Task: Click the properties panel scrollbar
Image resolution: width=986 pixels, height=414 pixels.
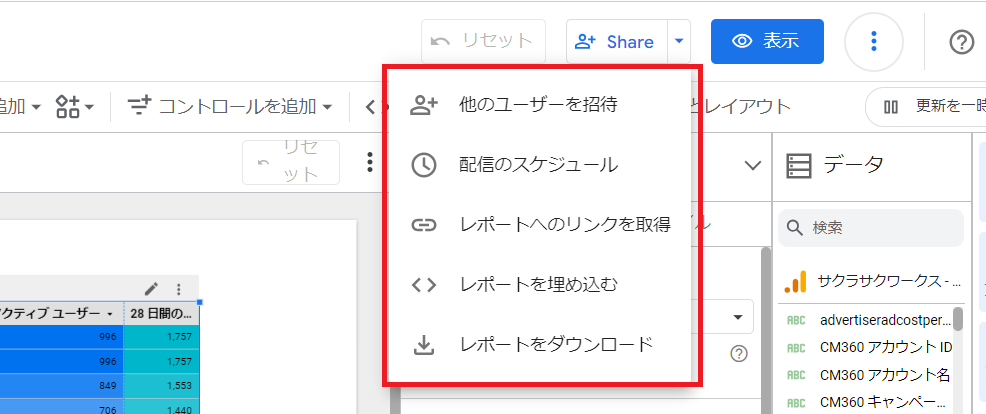Action: pos(766,330)
